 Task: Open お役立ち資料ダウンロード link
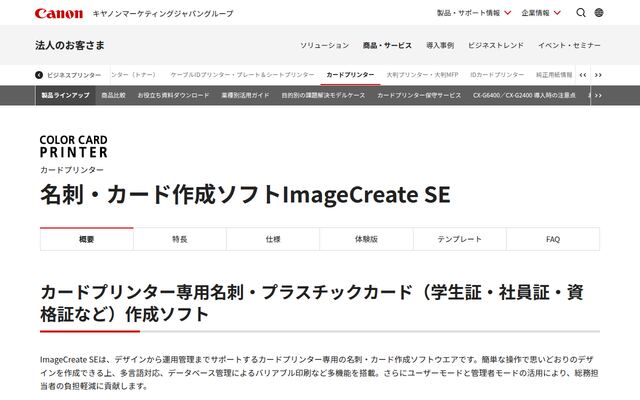click(173, 96)
